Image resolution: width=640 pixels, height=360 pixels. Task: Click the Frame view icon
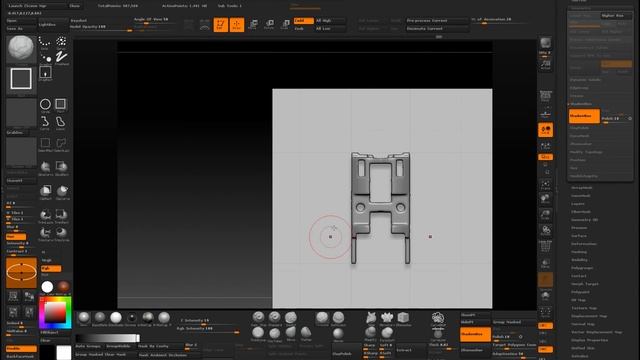[545, 185]
